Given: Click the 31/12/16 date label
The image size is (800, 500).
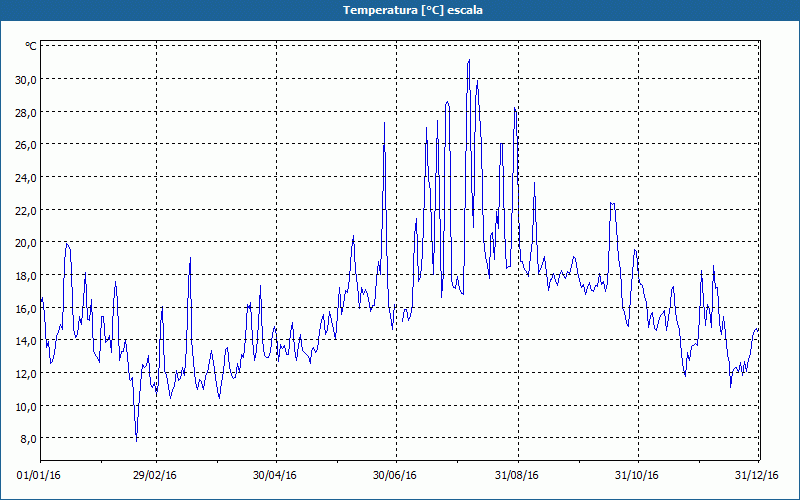Looking at the screenshot, I should click(x=757, y=476).
